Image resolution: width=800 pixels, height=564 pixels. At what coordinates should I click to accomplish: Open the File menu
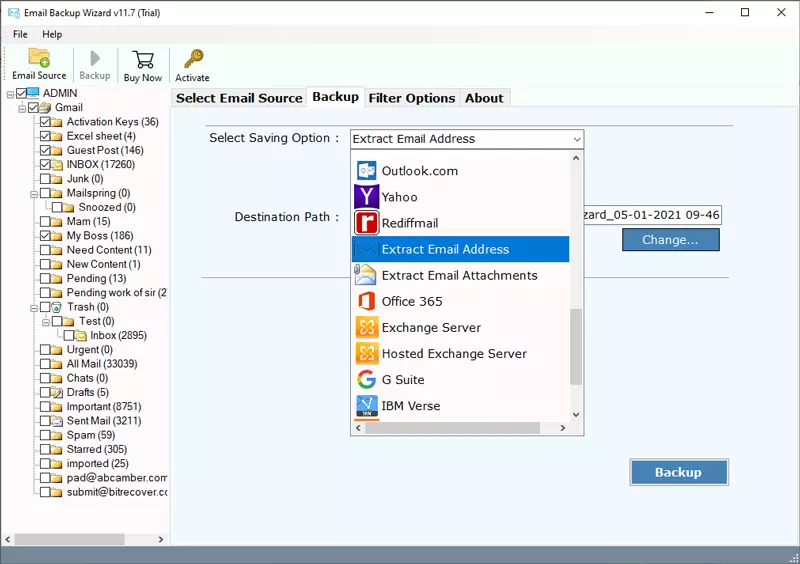20,34
